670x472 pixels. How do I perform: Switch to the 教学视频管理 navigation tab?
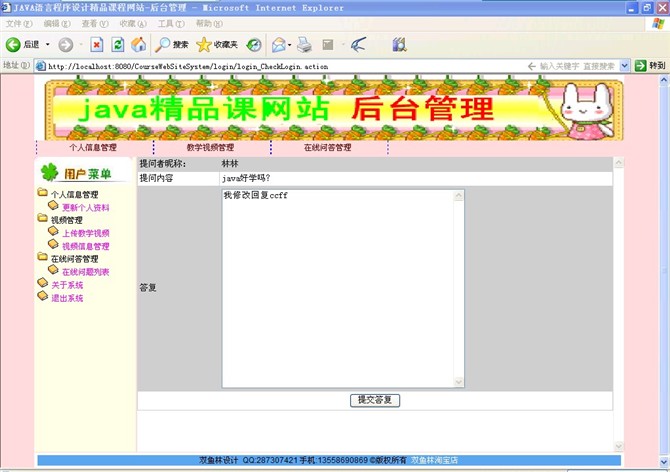click(211, 147)
